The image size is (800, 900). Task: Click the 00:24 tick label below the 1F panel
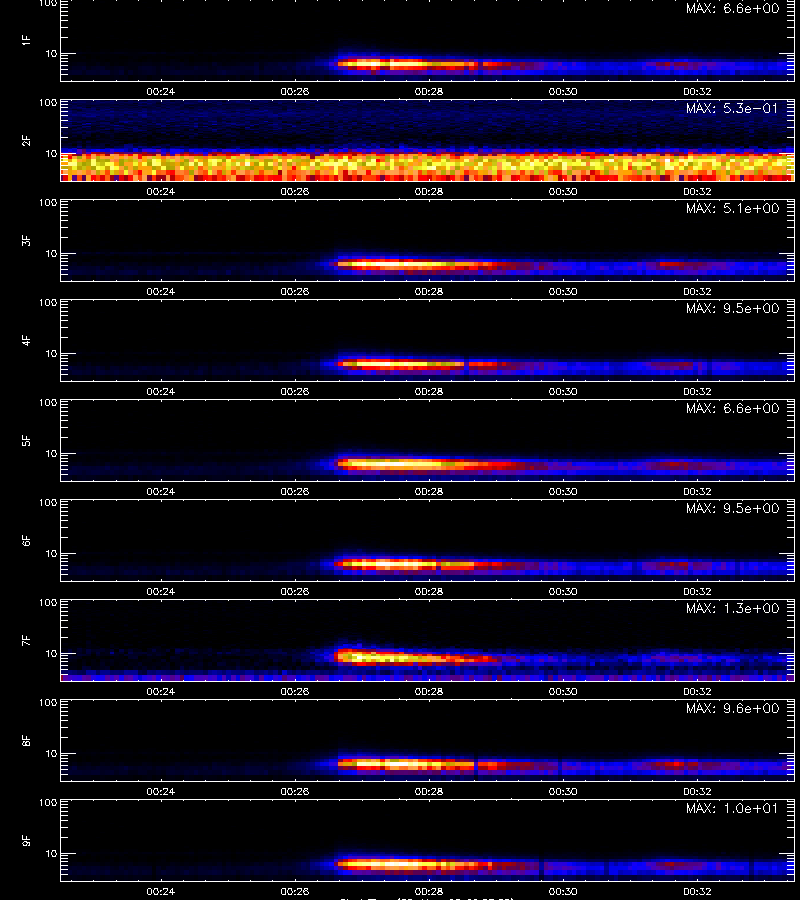tap(161, 91)
